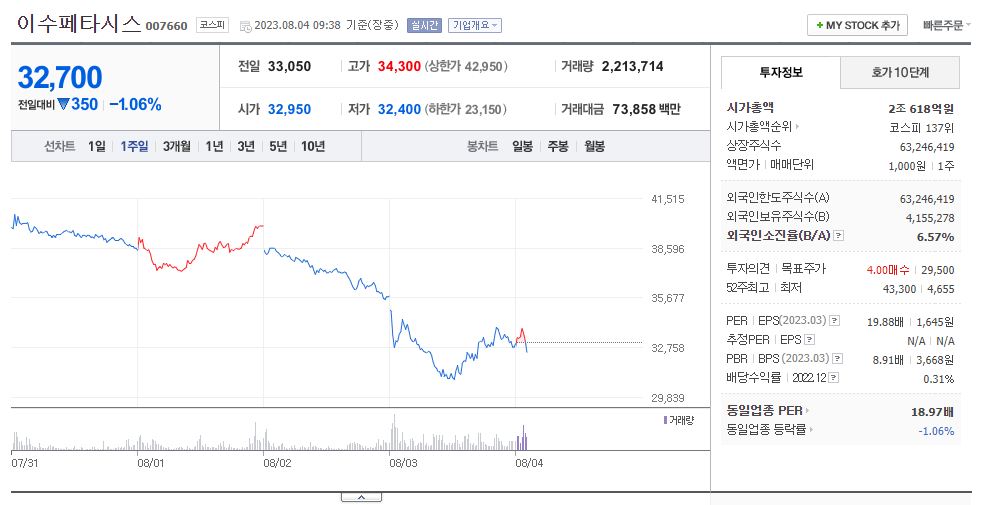Select the 3년 line chart period
This screenshot has height=505, width=984.
click(246, 146)
